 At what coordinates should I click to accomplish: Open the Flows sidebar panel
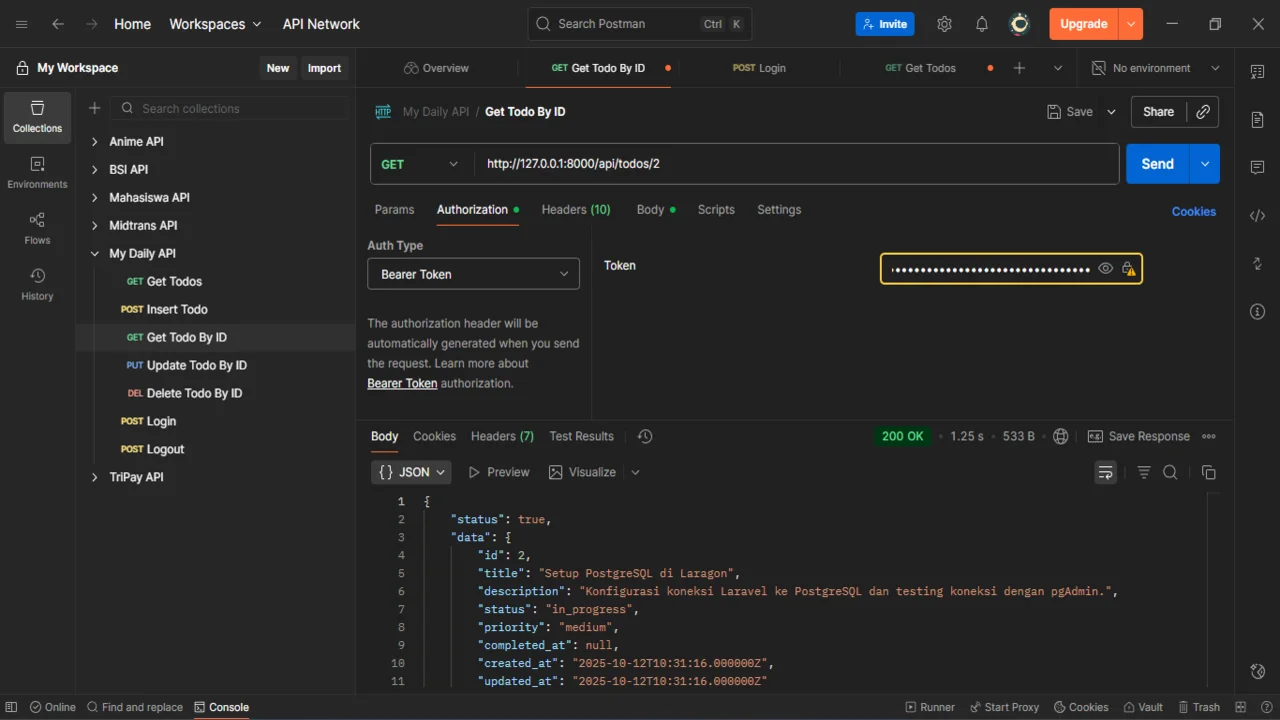(x=37, y=227)
